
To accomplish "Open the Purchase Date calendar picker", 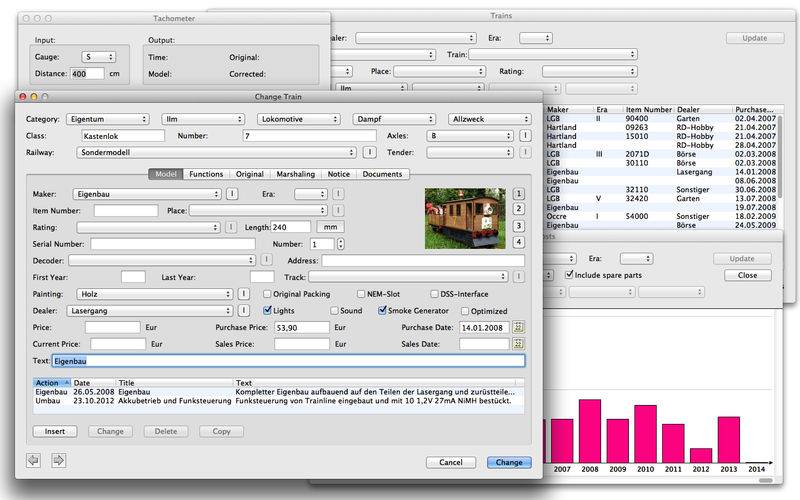I will 518,327.
